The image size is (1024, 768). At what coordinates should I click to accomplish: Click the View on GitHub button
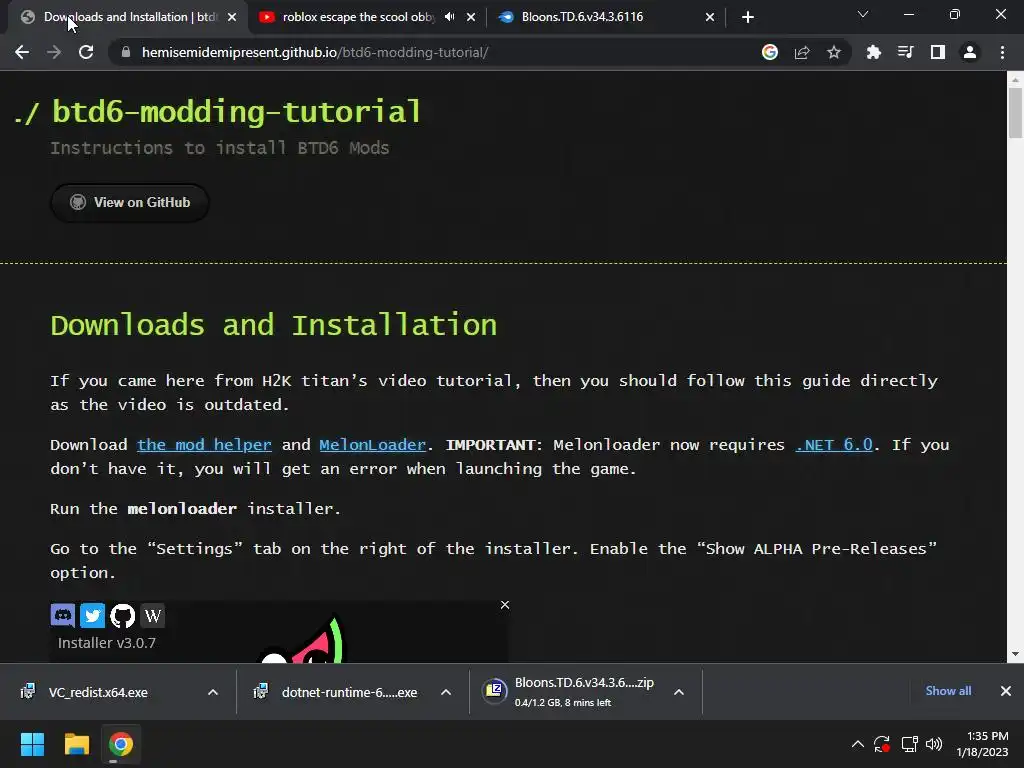coord(130,202)
